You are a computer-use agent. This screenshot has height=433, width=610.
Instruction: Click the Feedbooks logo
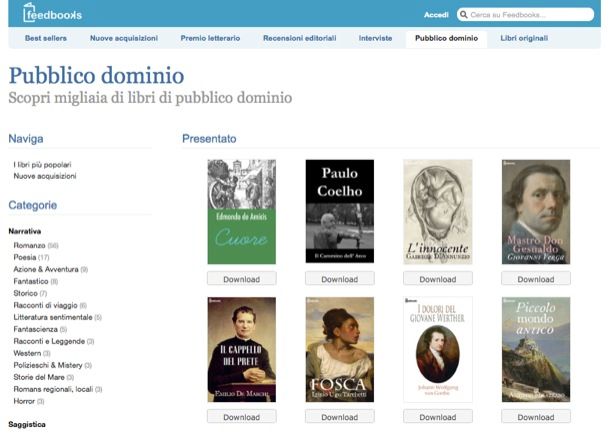click(x=52, y=13)
